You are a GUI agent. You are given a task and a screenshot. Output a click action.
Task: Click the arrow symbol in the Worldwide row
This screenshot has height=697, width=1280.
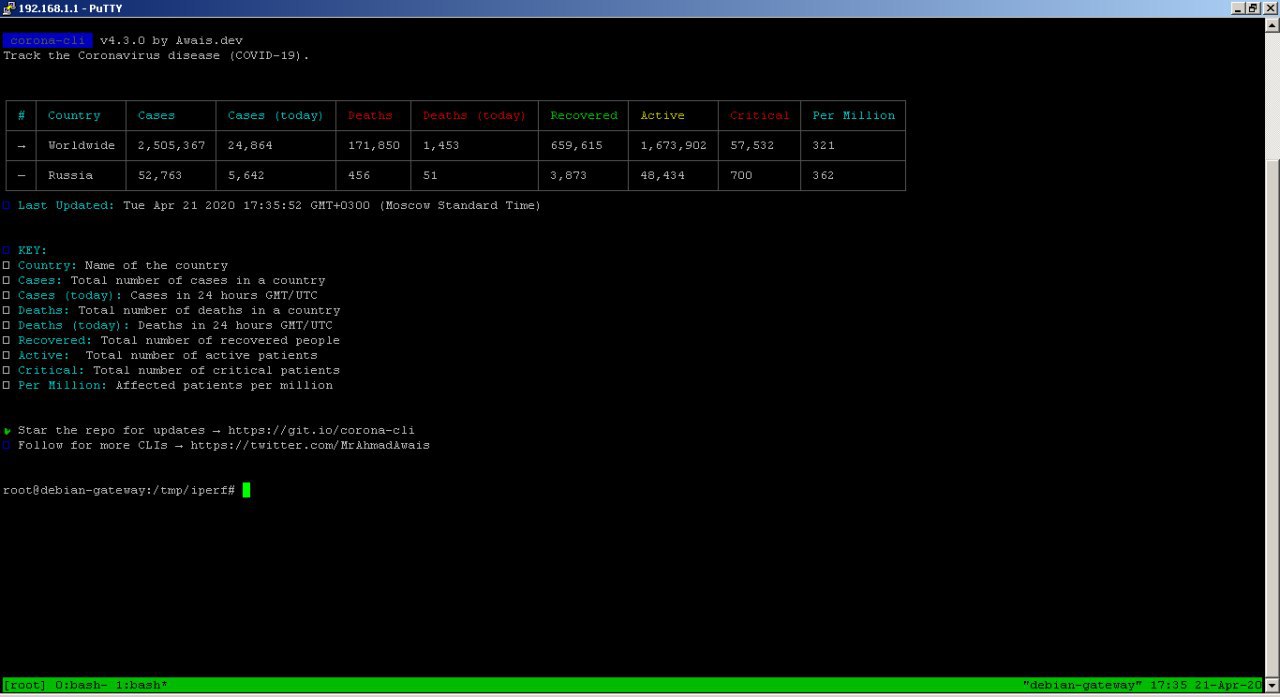coord(21,146)
